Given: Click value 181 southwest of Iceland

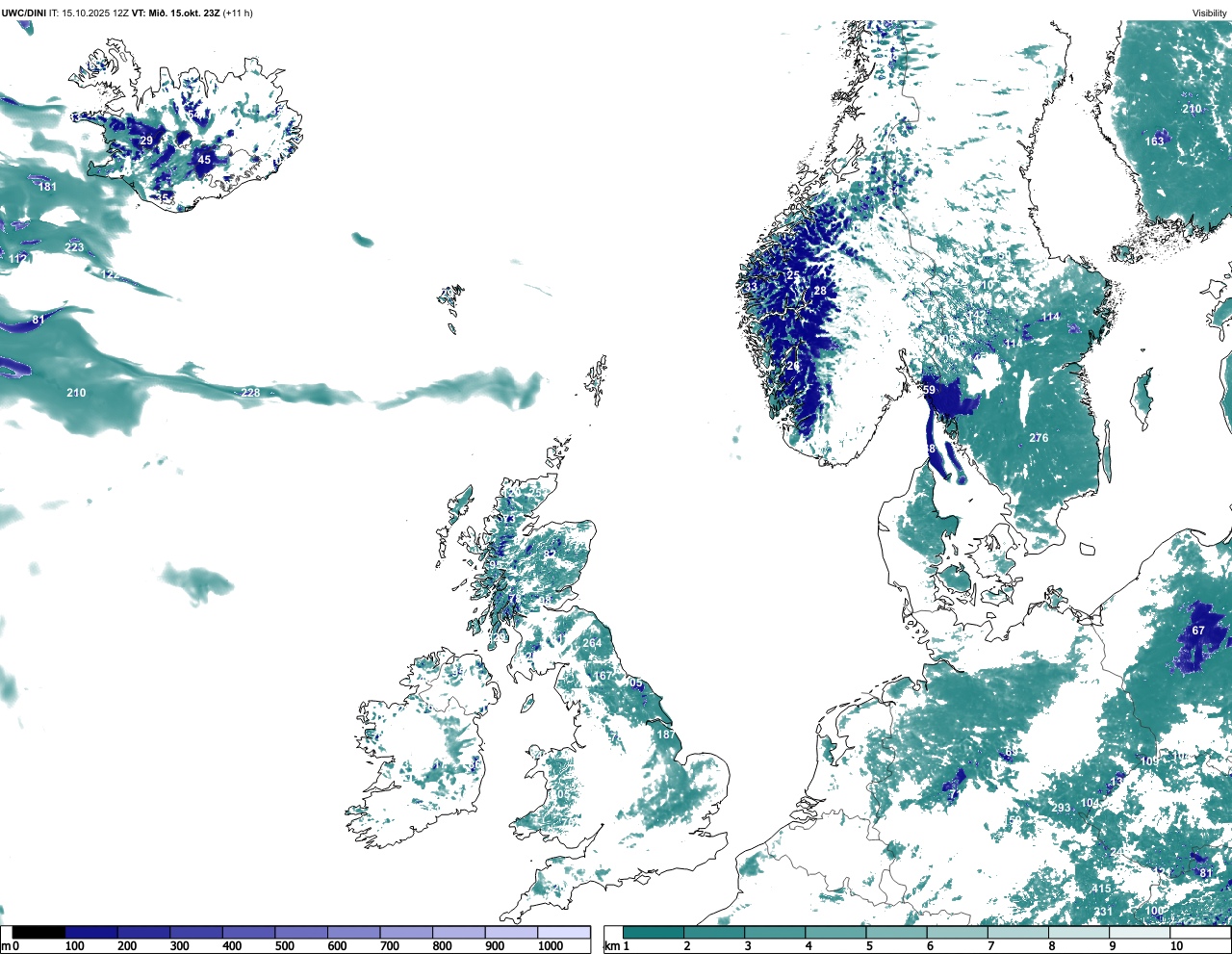Looking at the screenshot, I should click(x=47, y=187).
